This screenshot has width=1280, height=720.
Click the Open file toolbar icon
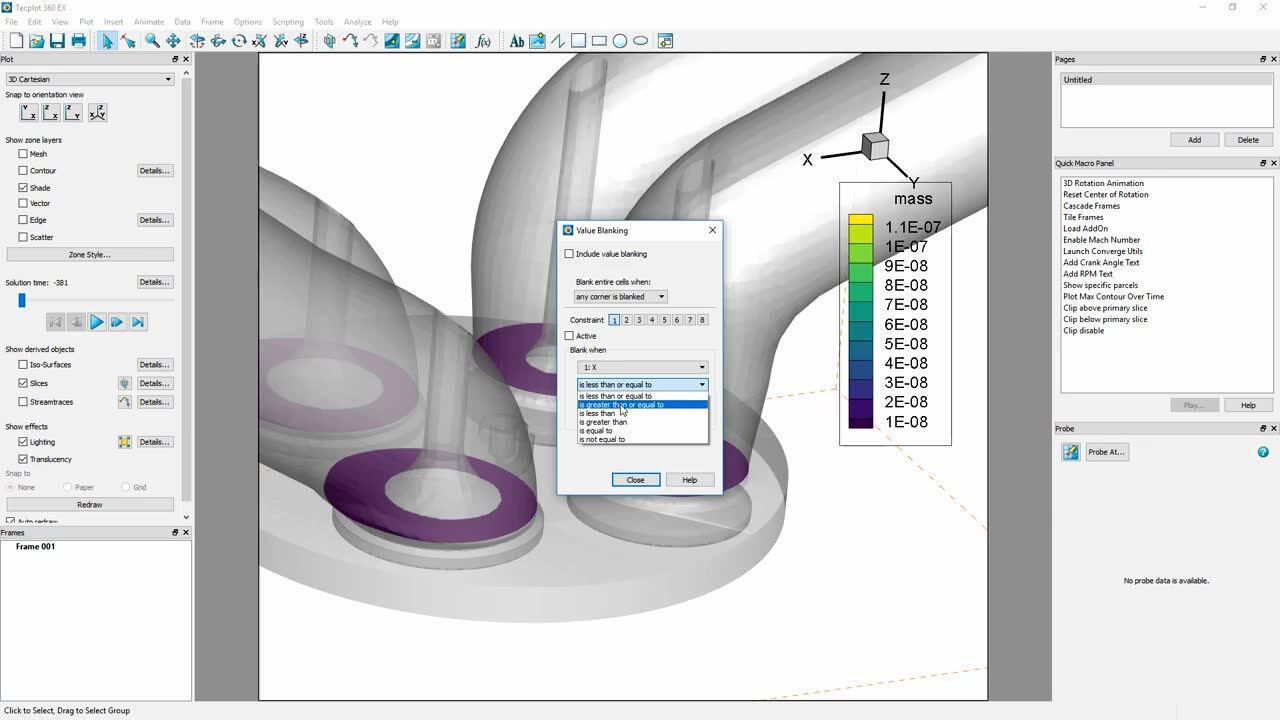[37, 41]
